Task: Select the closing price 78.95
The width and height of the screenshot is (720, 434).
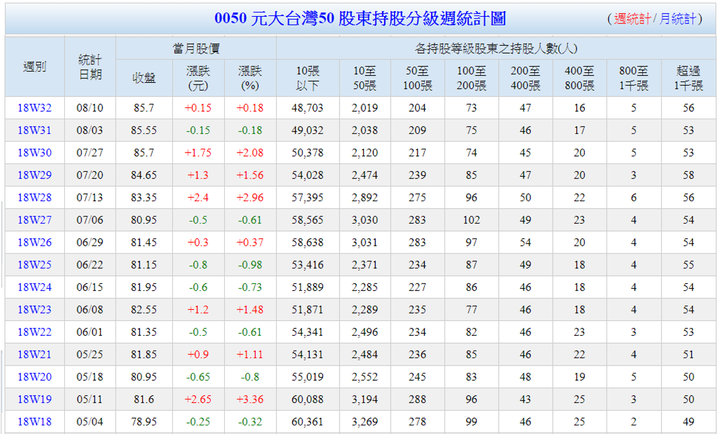Action: (144, 421)
